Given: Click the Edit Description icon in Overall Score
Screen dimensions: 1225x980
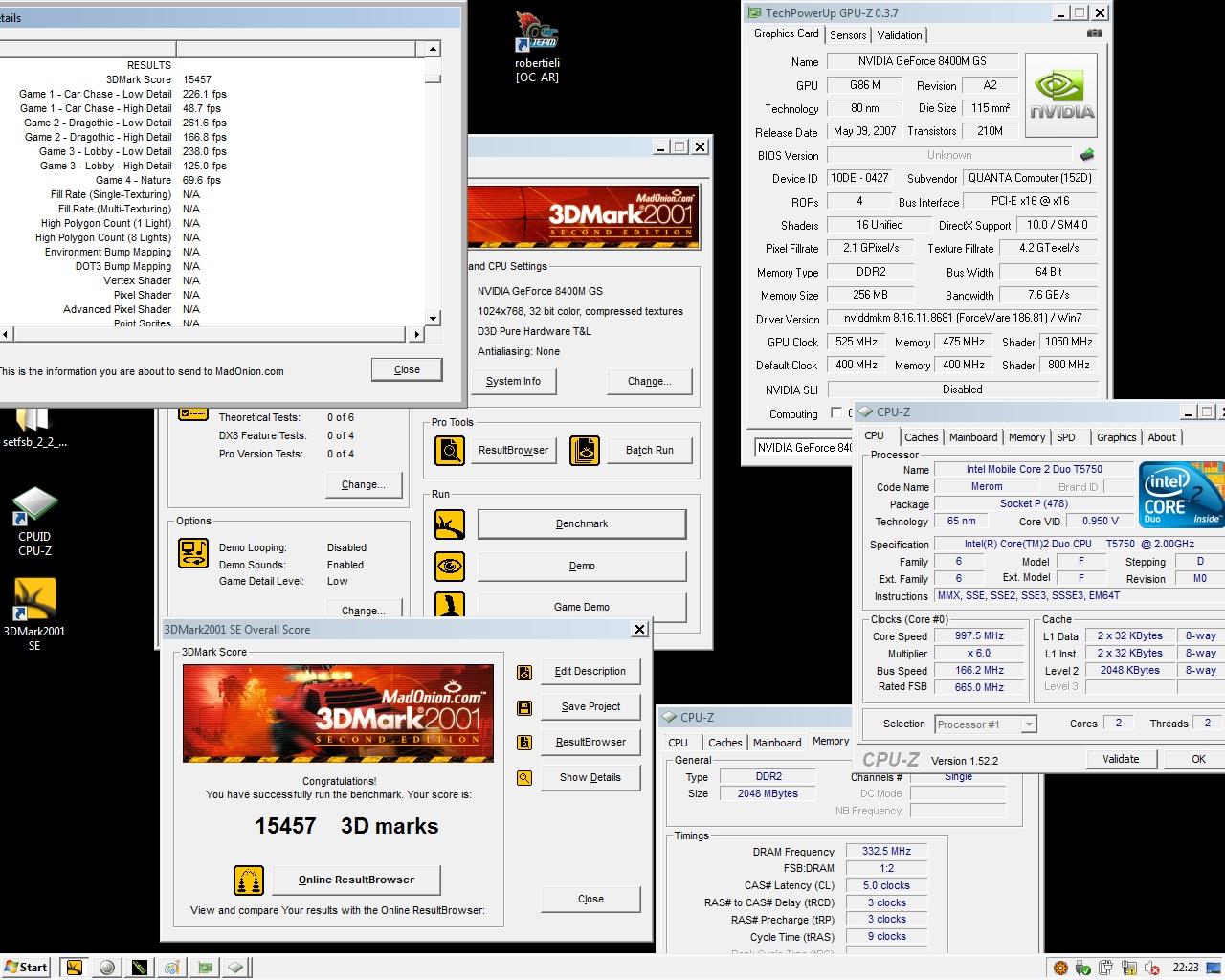Looking at the screenshot, I should (x=524, y=672).
